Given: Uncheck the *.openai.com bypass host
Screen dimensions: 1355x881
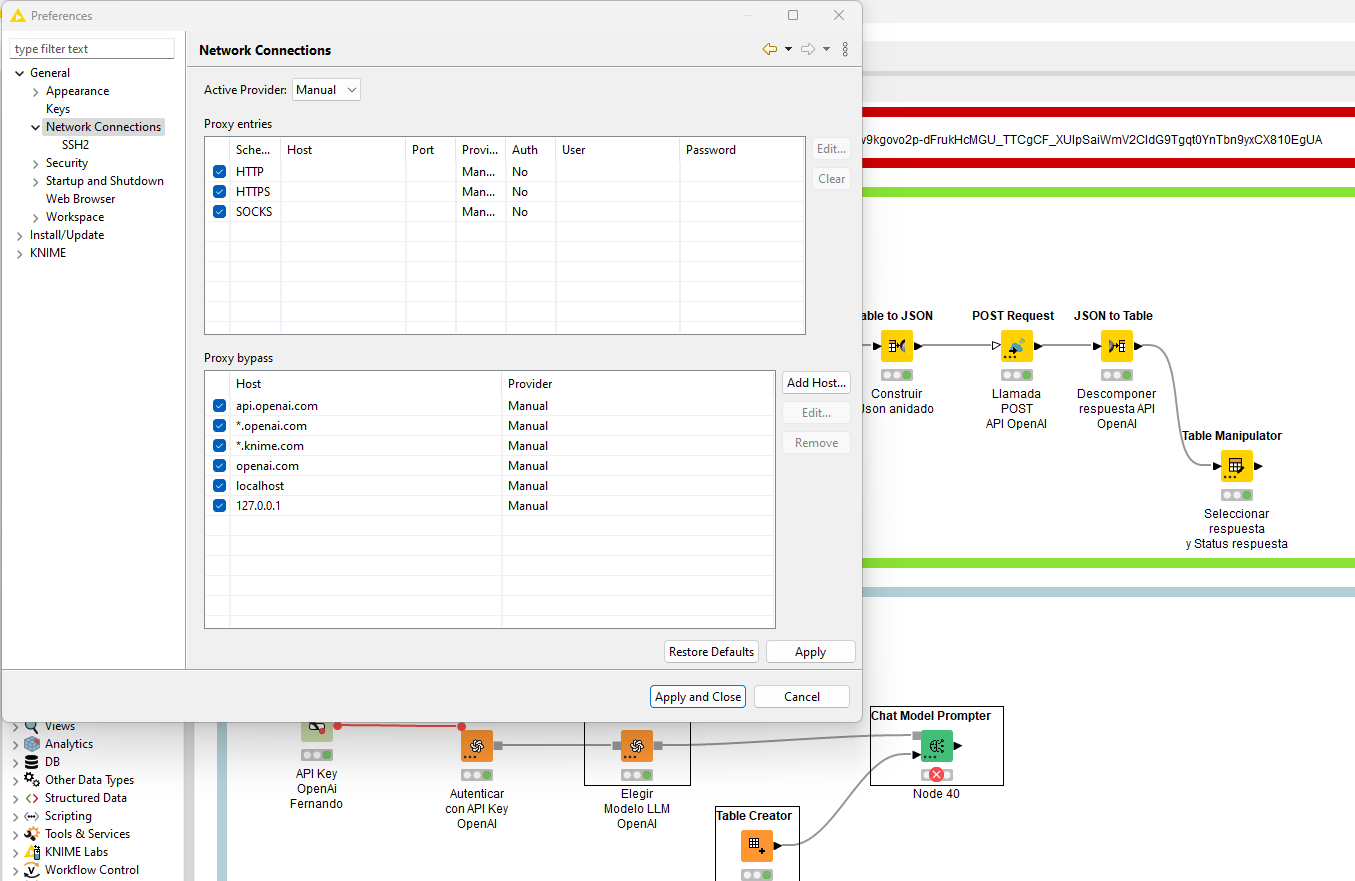Looking at the screenshot, I should pyautogui.click(x=219, y=426).
